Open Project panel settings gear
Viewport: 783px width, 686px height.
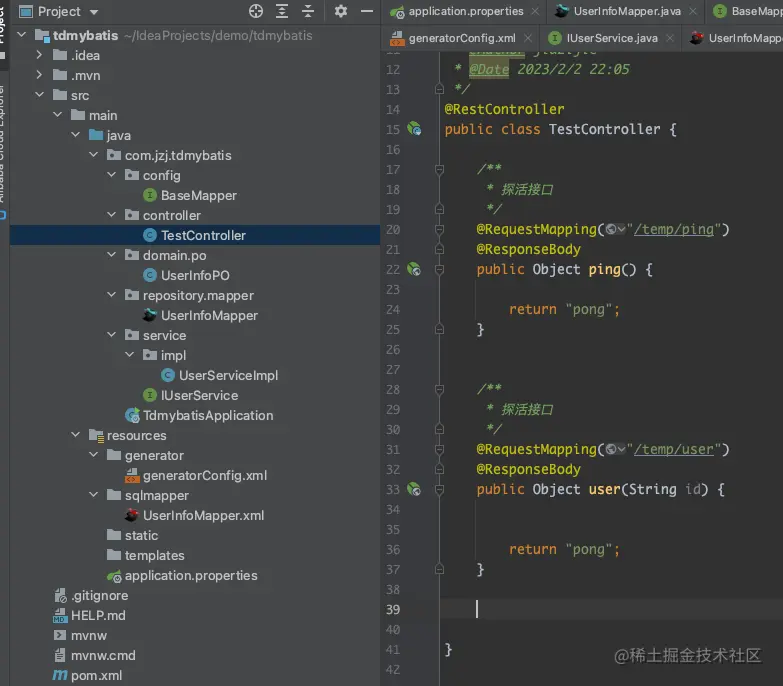pos(341,11)
